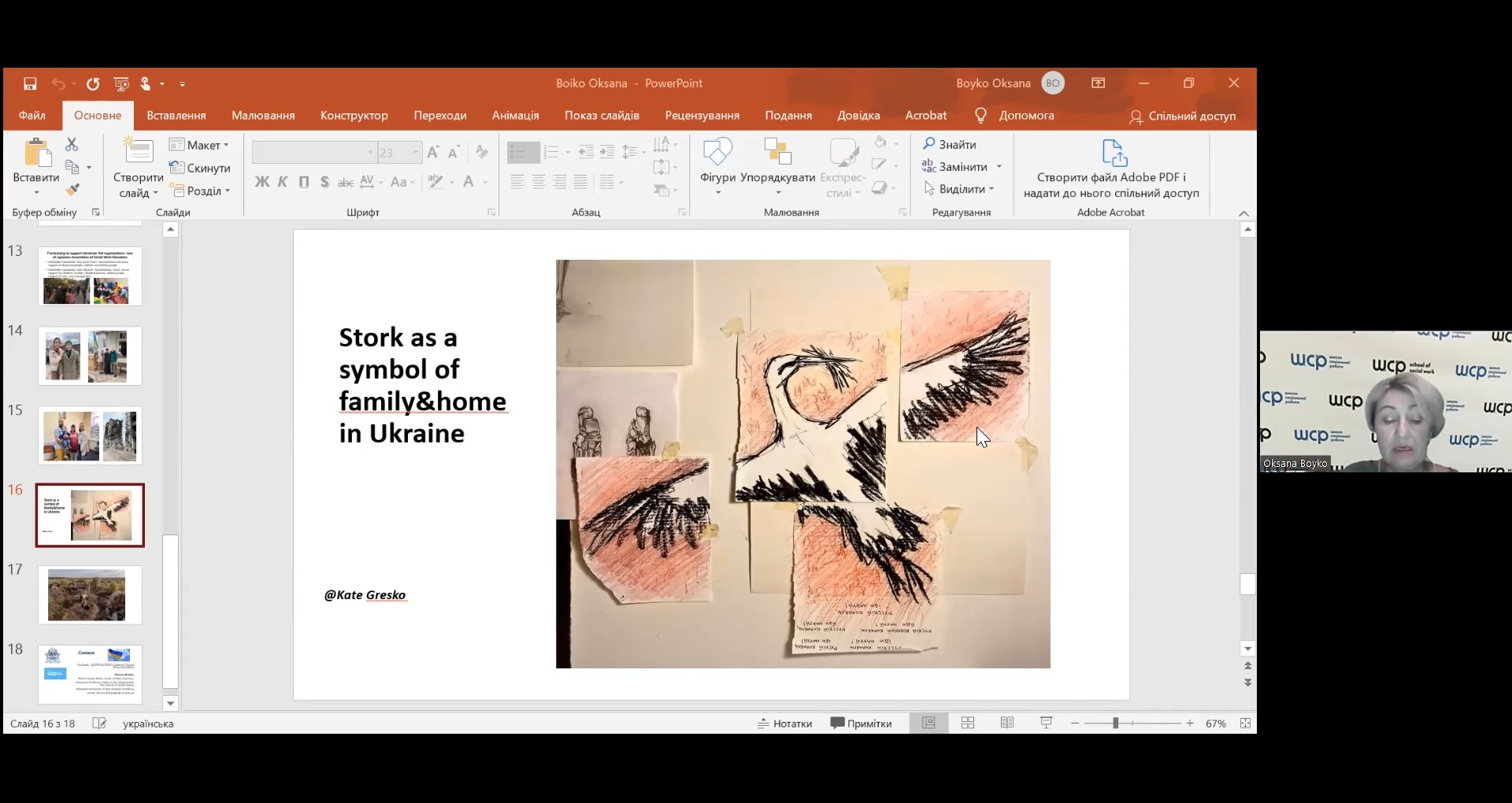Open the Розділ section dropdown
1512x803 pixels.
click(200, 191)
